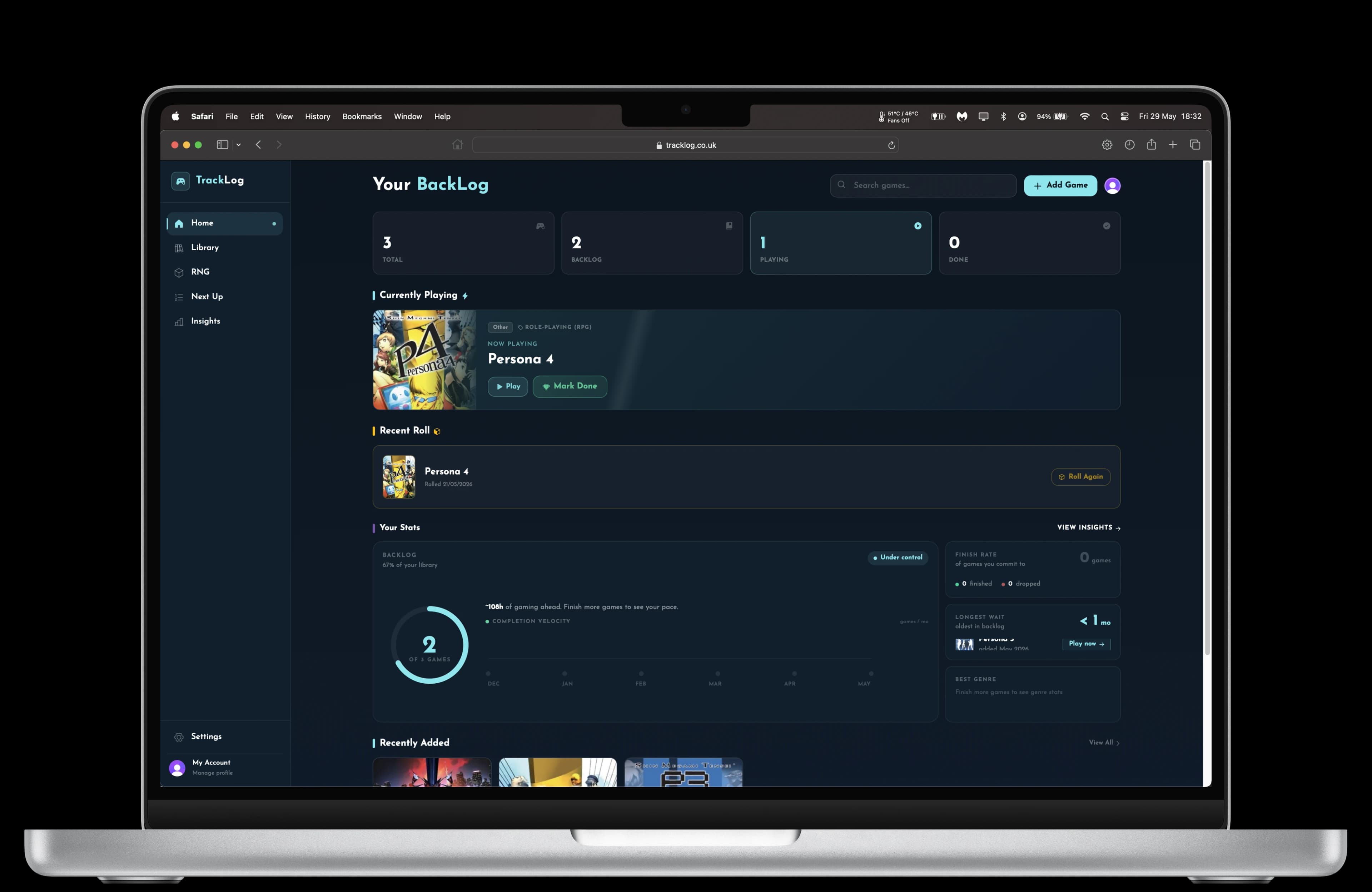The image size is (1372, 892).
Task: Click the Safari home icon
Action: (457, 145)
